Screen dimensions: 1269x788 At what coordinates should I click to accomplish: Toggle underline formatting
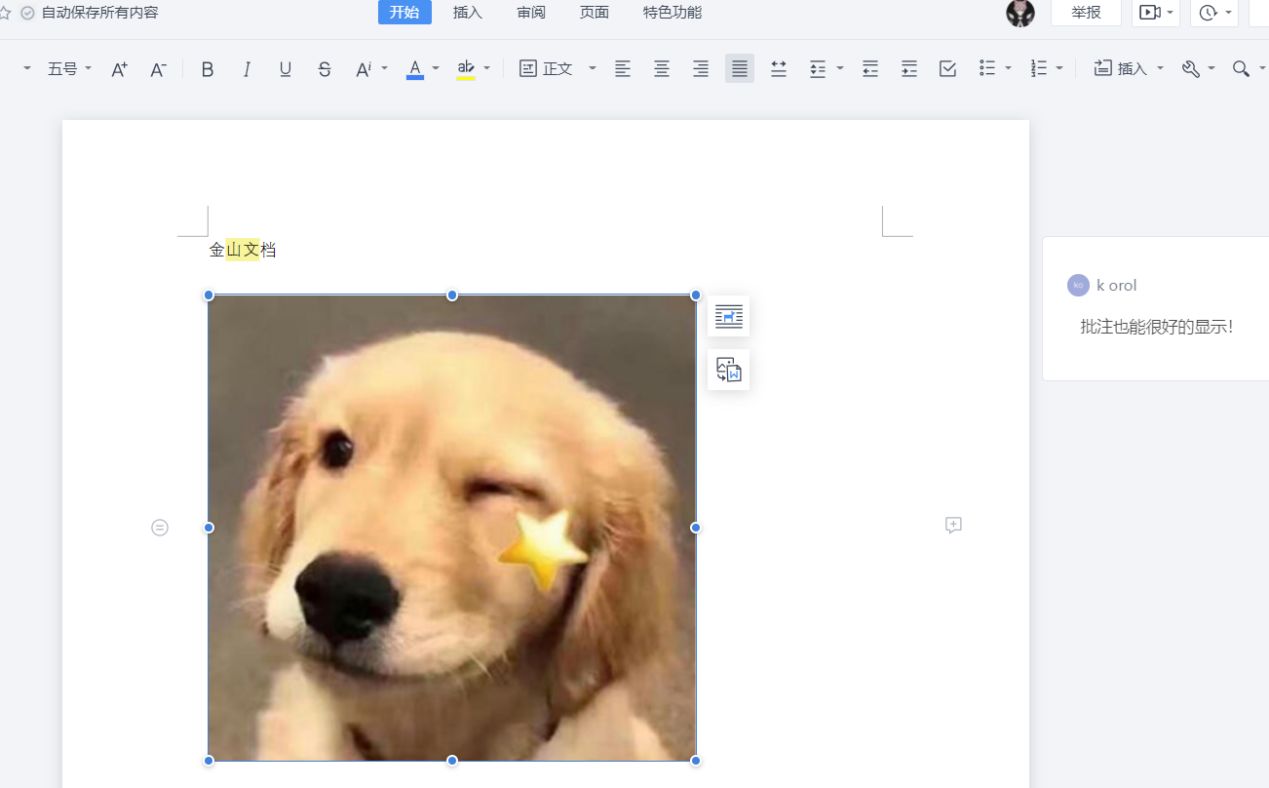285,69
